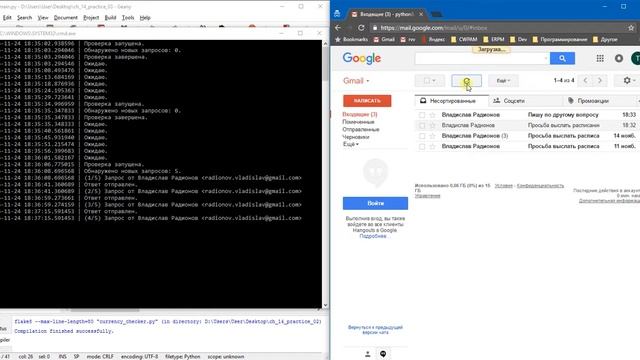Open the Build menu in Geany
This screenshot has height=360, width=640.
110,18
